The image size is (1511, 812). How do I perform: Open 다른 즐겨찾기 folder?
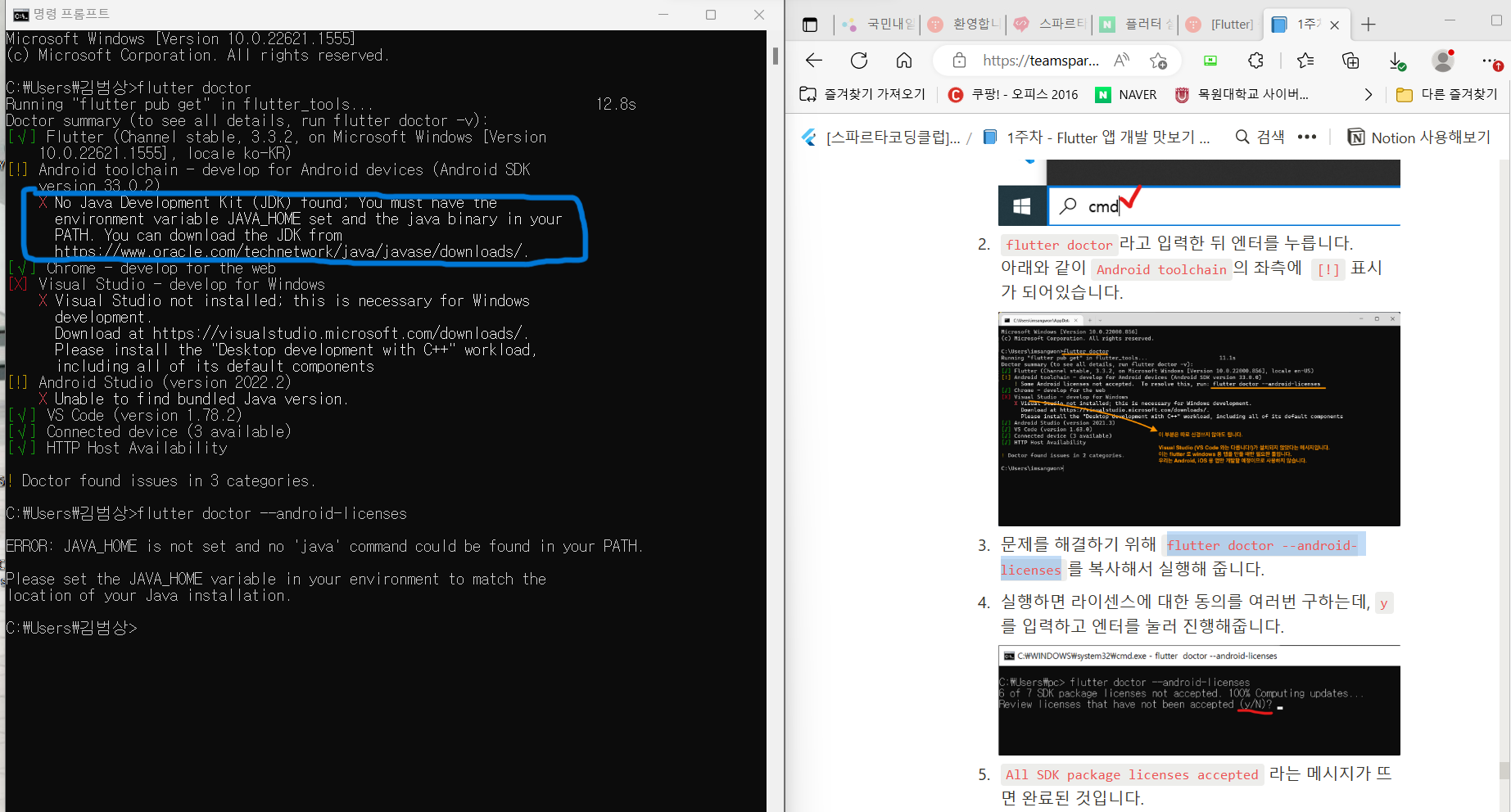click(x=1447, y=94)
